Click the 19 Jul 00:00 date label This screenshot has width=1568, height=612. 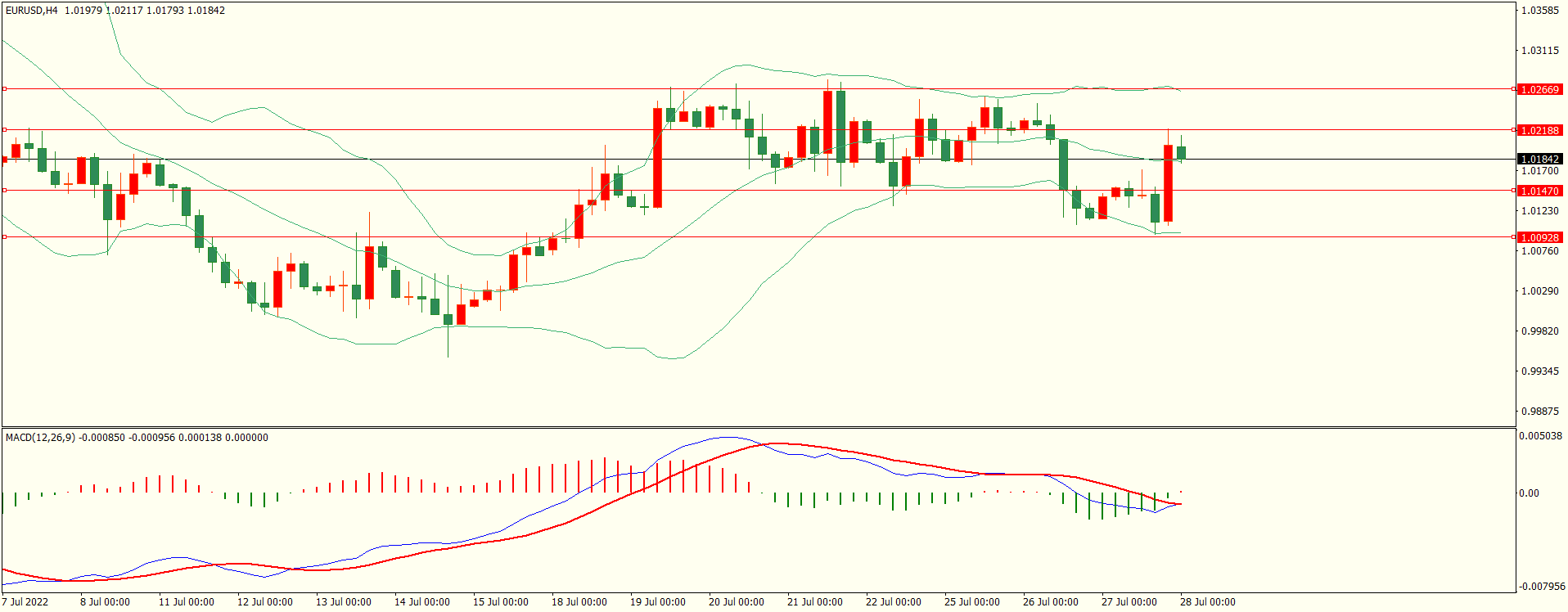tap(657, 602)
